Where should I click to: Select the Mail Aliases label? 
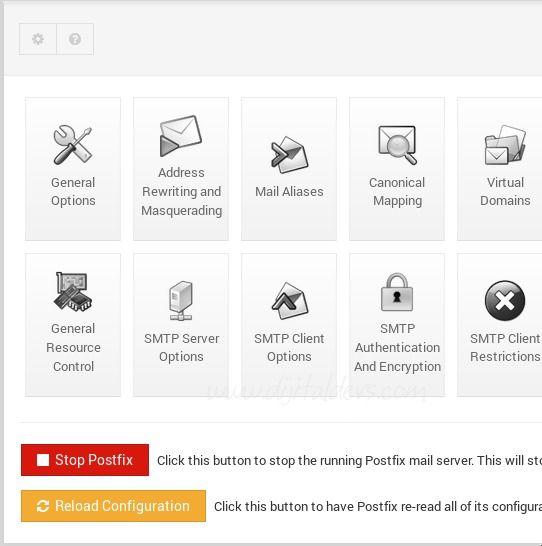(x=289, y=192)
